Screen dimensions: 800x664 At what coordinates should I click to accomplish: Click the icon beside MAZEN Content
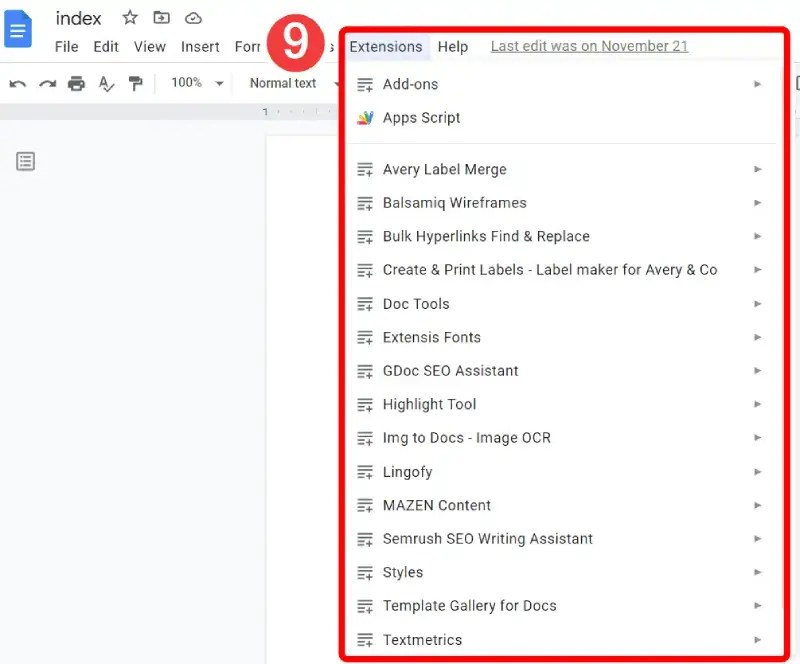pyautogui.click(x=365, y=505)
